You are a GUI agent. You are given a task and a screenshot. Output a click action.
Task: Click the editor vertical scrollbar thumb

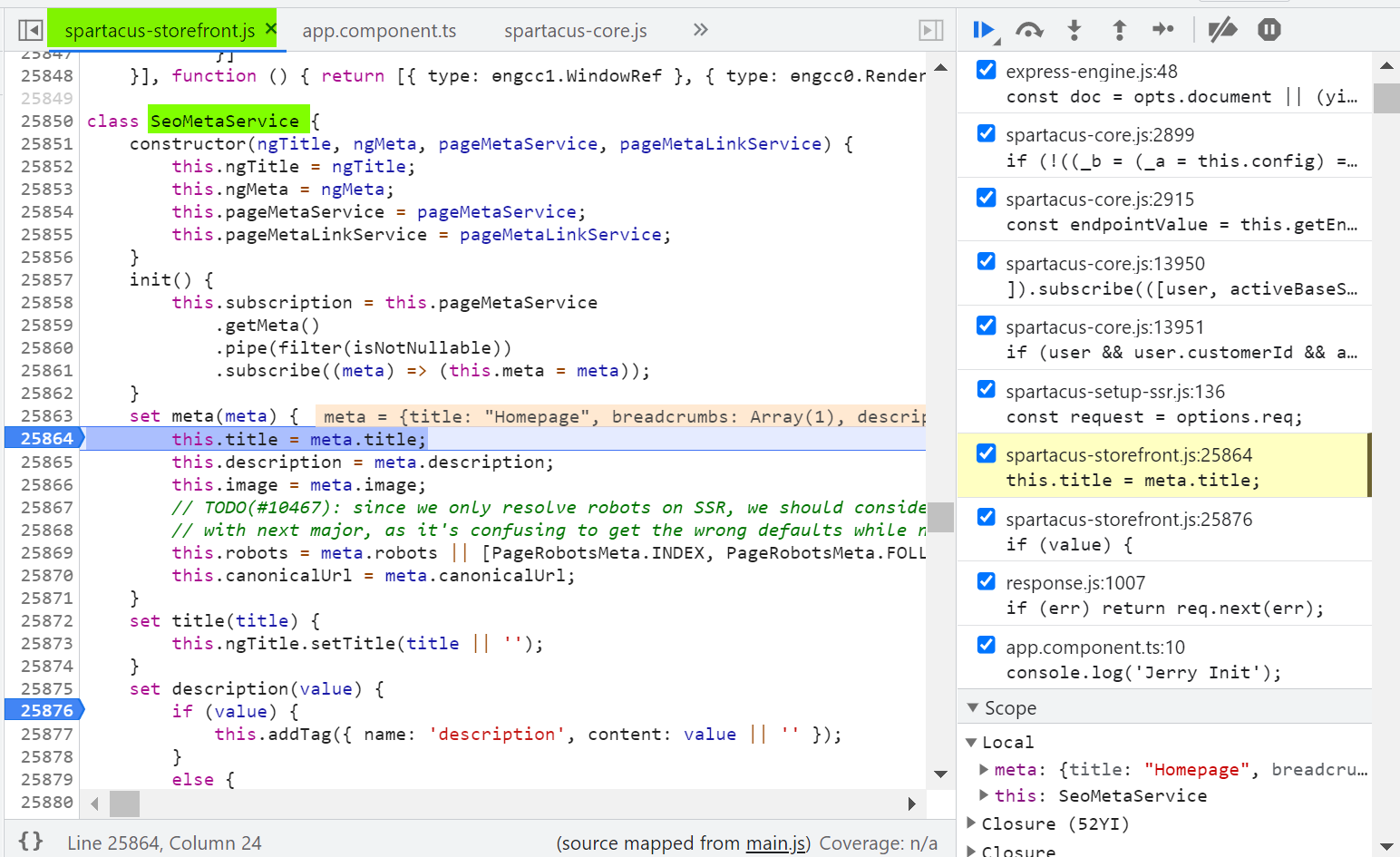(940, 517)
